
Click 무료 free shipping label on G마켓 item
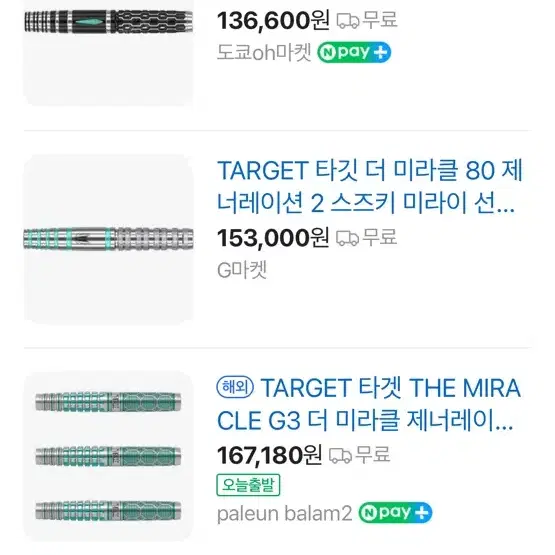click(380, 237)
